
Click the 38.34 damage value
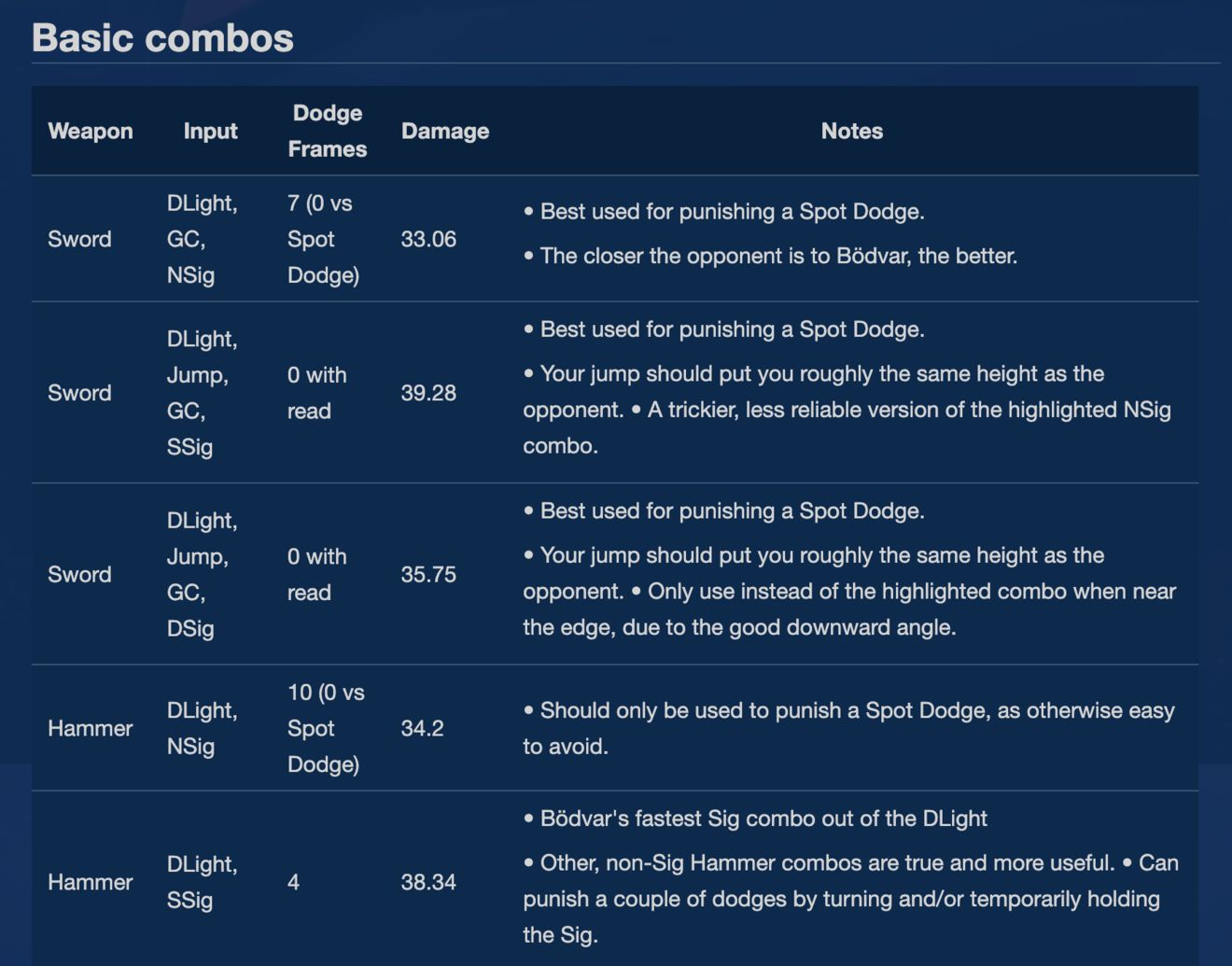[x=428, y=882]
